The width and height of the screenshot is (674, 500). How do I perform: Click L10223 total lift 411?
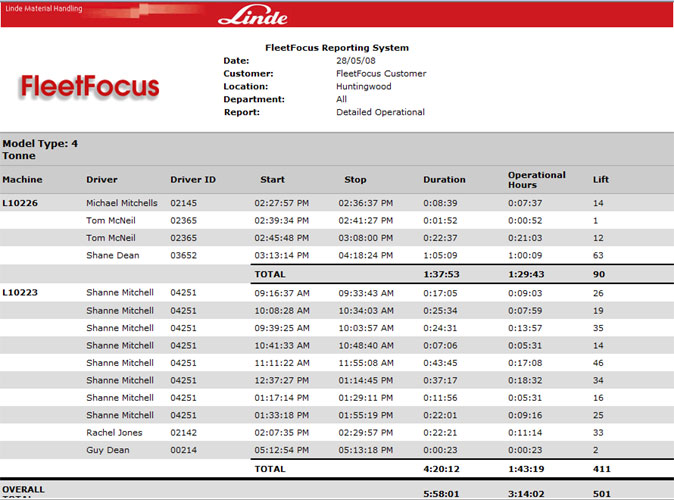(x=601, y=469)
